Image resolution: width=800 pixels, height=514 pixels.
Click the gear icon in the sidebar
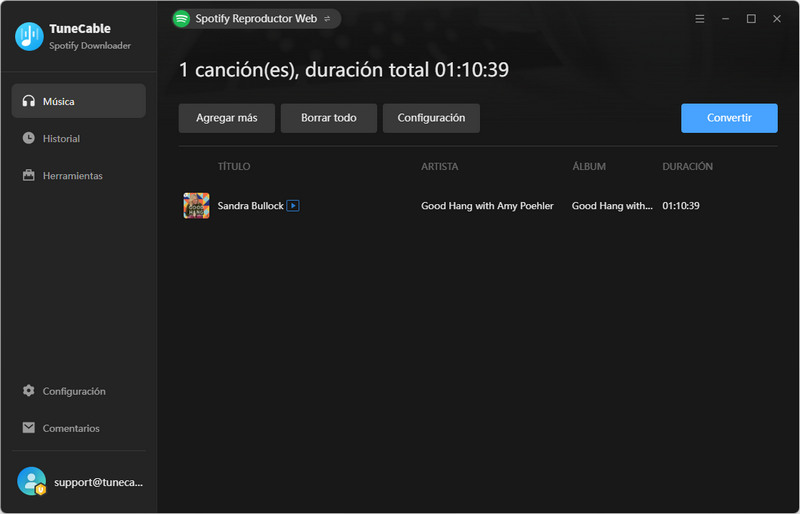tap(29, 390)
